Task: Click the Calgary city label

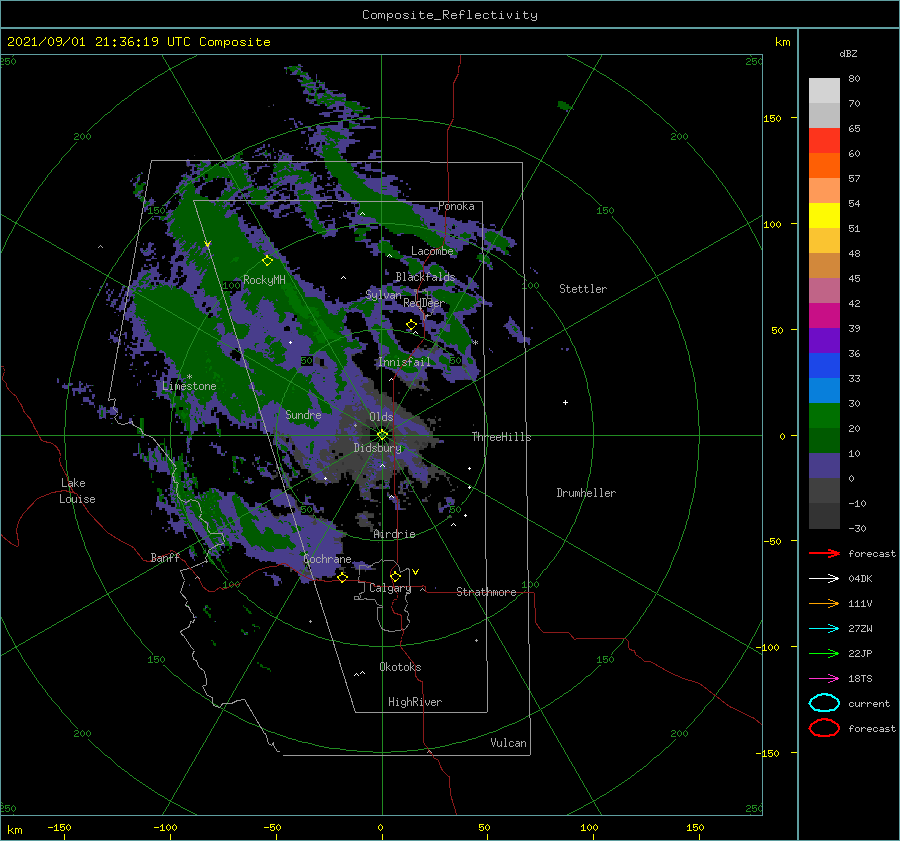Action: [x=390, y=588]
